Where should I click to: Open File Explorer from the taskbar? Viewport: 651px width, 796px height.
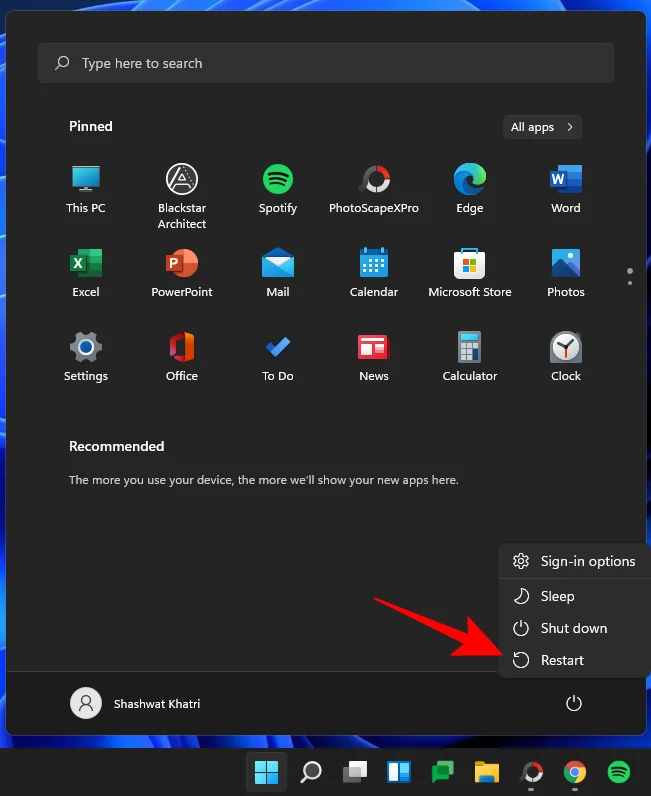tap(487, 772)
